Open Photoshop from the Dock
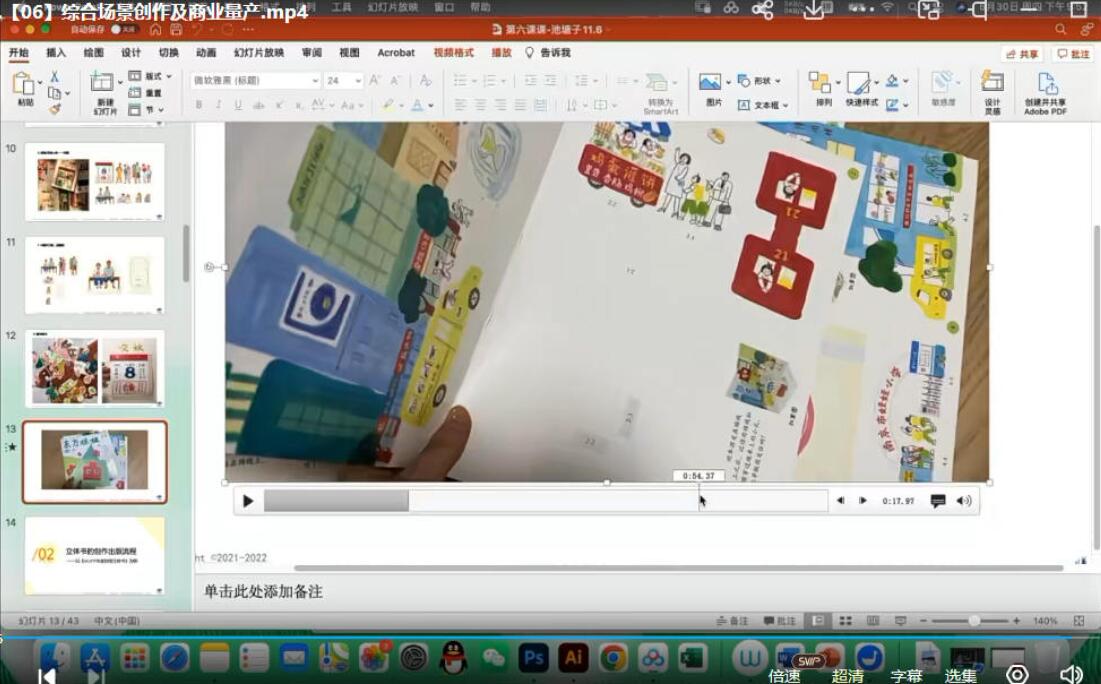The width and height of the screenshot is (1101, 684). point(533,658)
